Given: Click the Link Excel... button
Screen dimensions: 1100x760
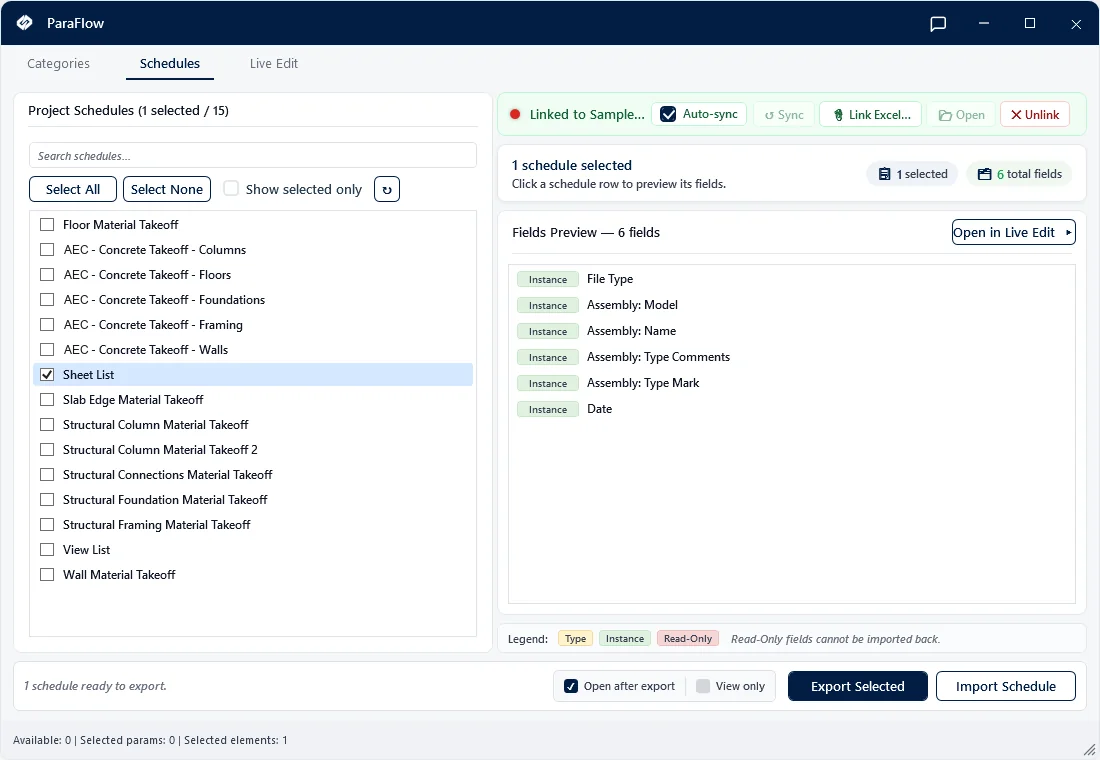Looking at the screenshot, I should tap(871, 115).
